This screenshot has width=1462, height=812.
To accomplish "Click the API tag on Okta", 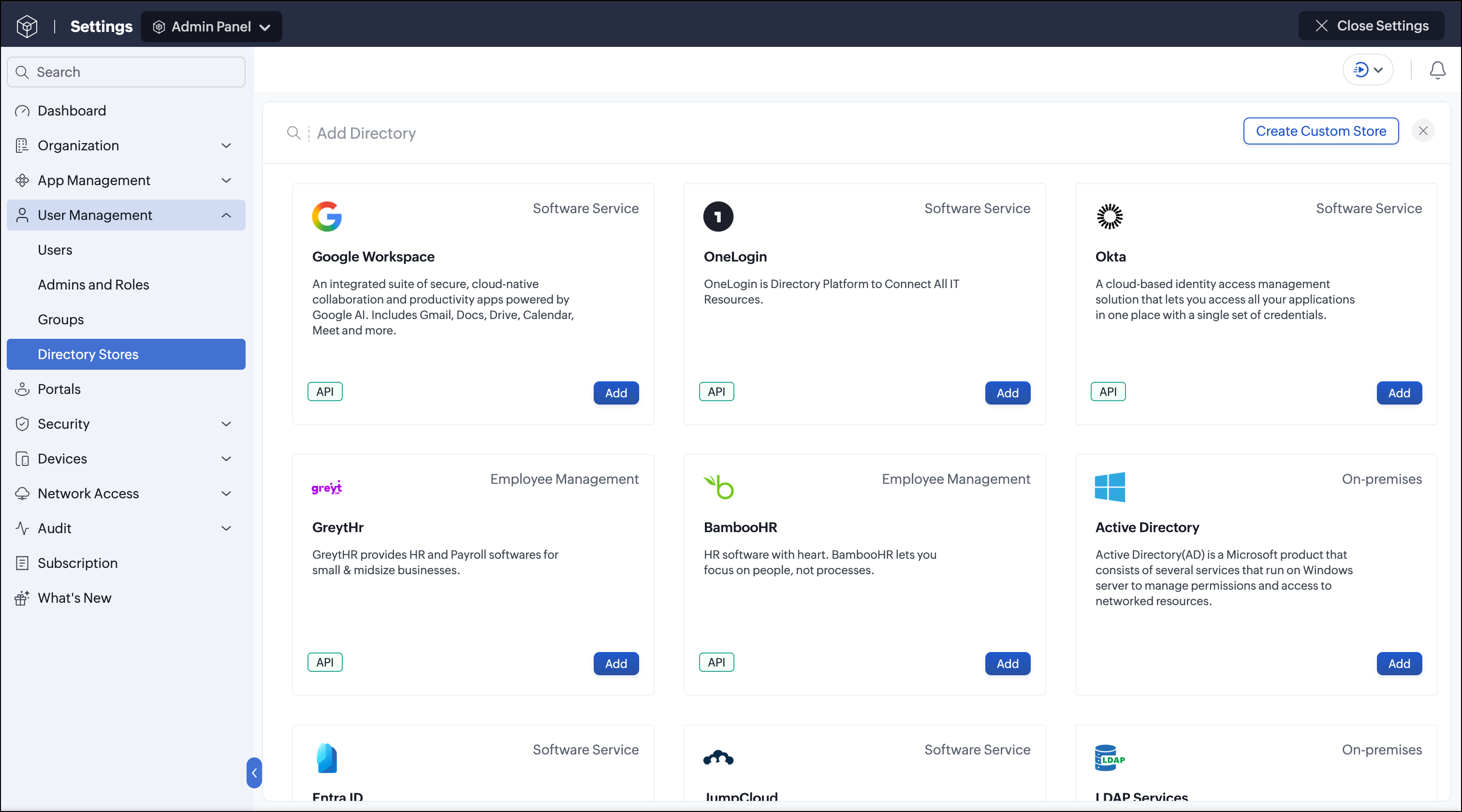I will (1108, 392).
